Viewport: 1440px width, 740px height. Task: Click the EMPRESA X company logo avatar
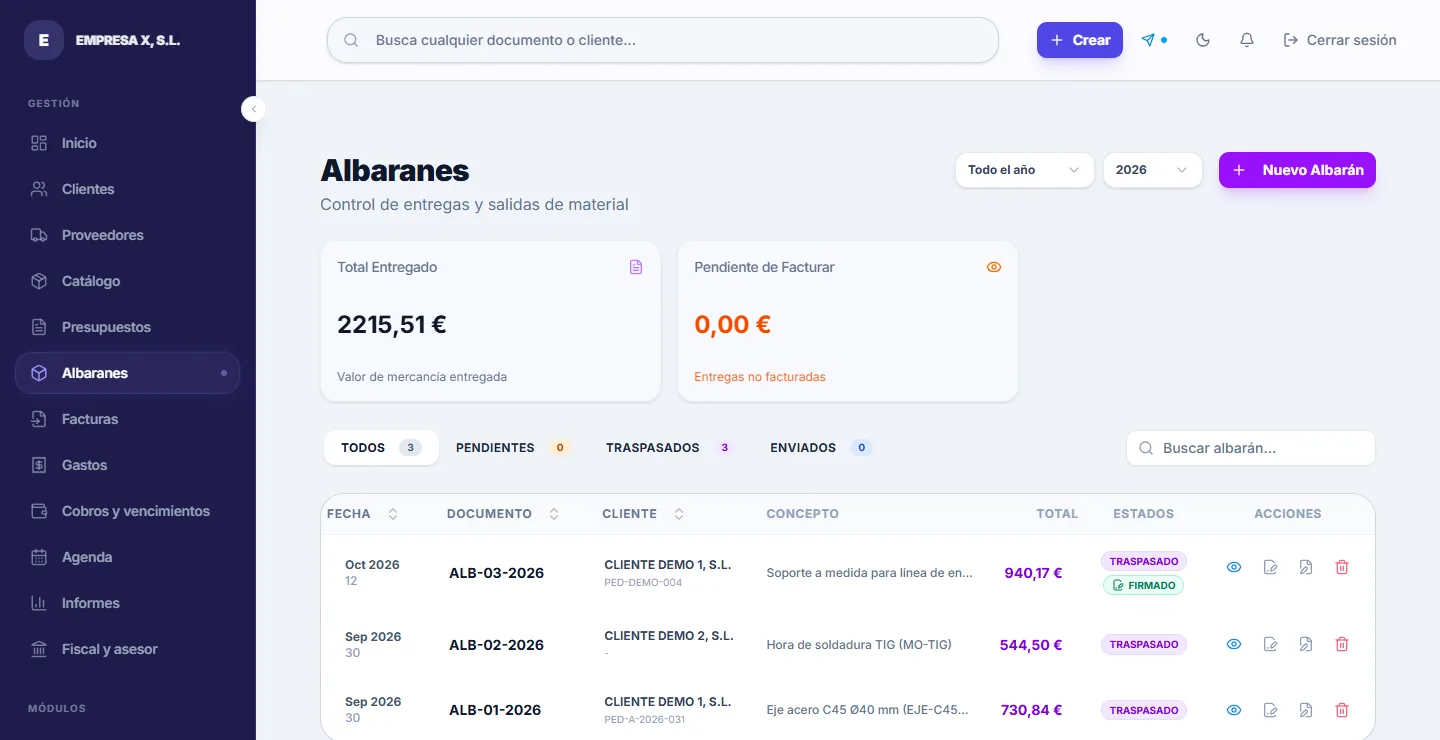click(43, 40)
